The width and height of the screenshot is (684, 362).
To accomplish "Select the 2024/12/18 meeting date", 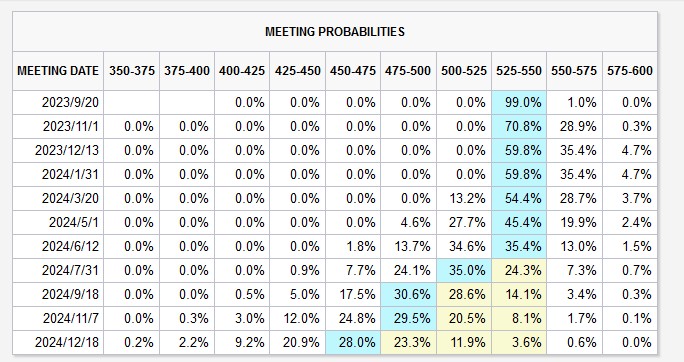I will [67, 342].
